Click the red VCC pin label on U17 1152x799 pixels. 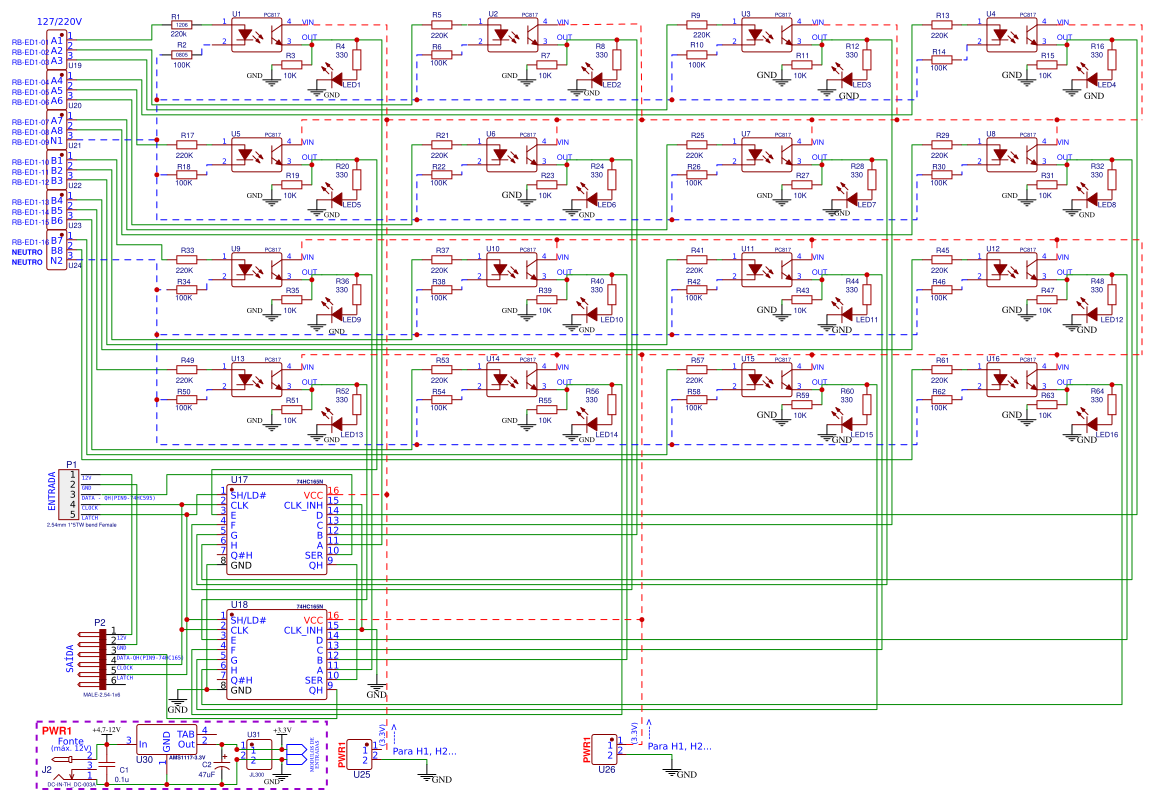(x=313, y=495)
